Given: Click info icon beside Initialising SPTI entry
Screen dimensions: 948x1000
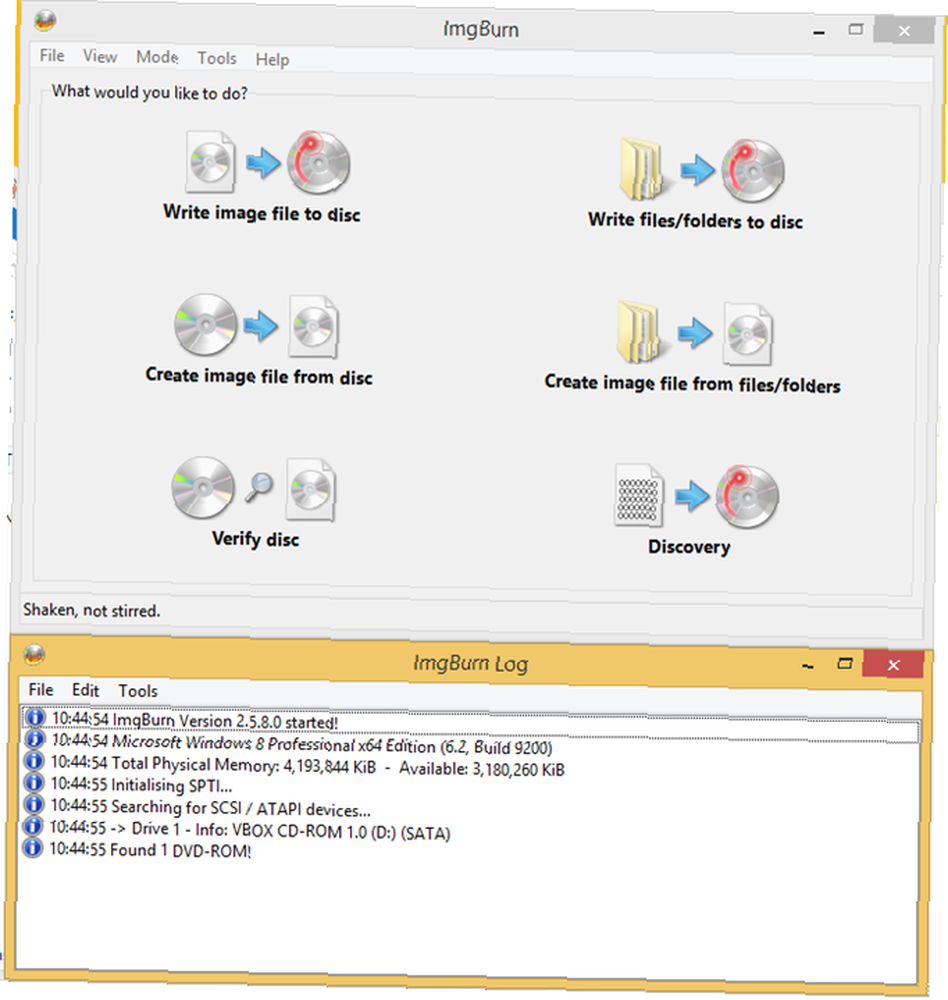Looking at the screenshot, I should coord(33,783).
